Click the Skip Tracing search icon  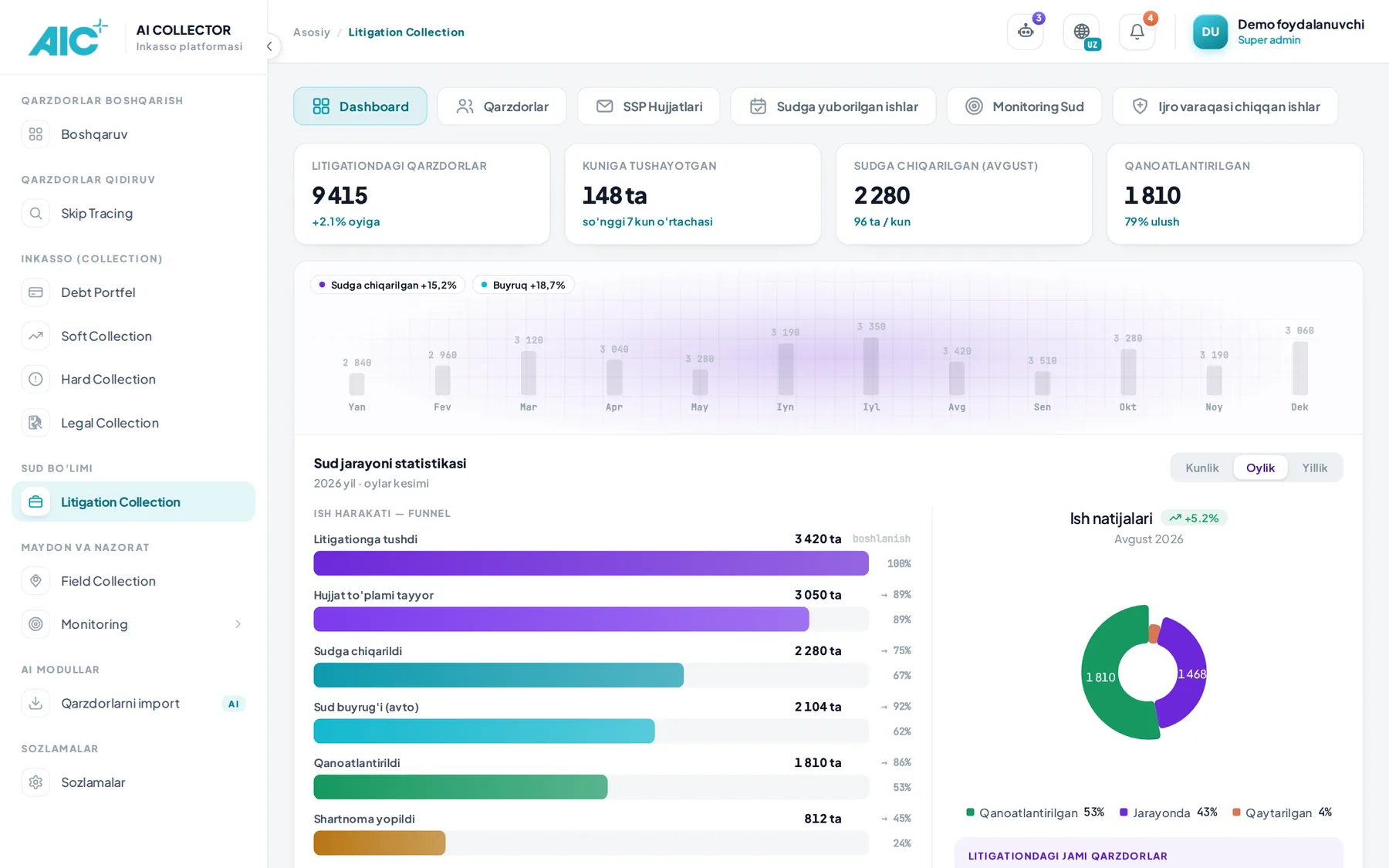pyautogui.click(x=35, y=213)
